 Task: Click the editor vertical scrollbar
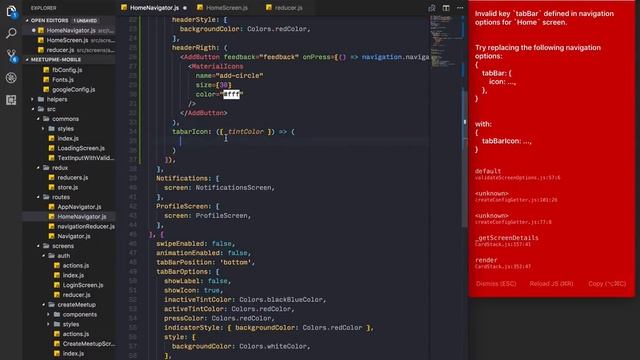tap(464, 159)
